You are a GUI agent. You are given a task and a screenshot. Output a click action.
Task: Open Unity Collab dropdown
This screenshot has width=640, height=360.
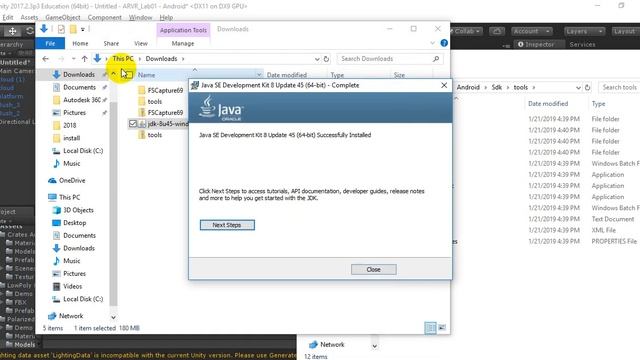(466, 31)
